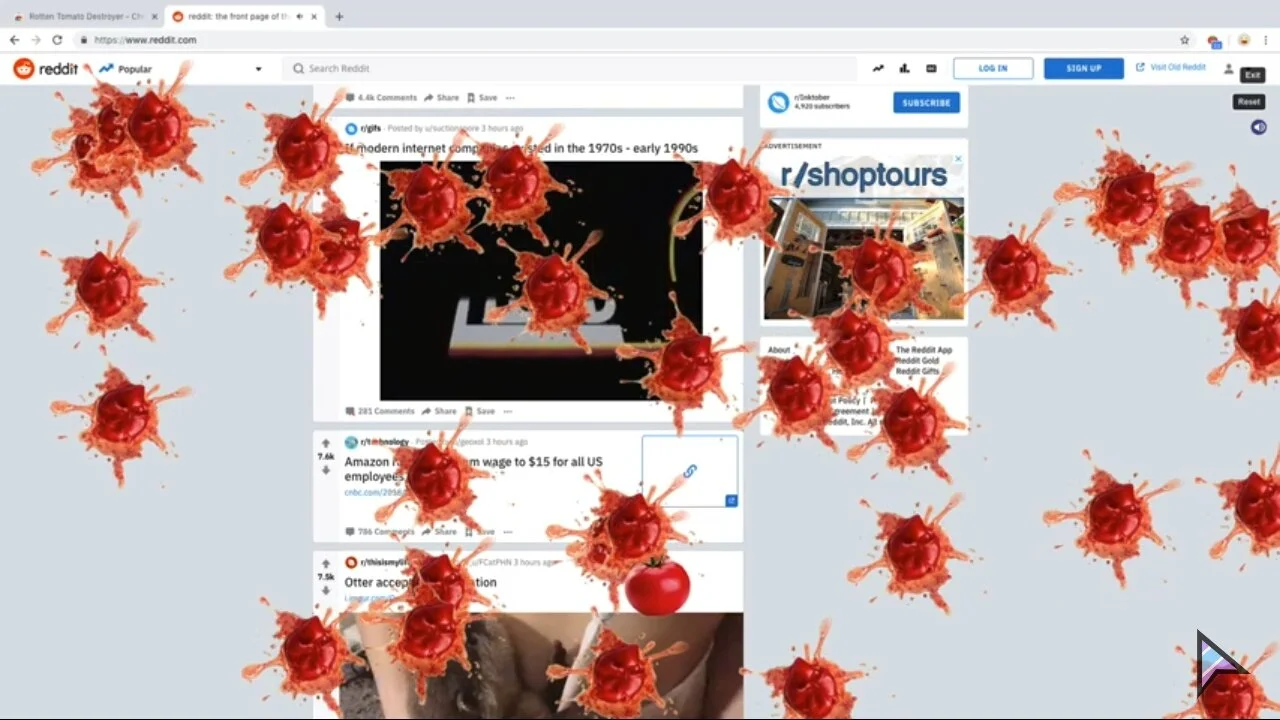The image size is (1280, 720).
Task: Close the r/shoptours ad
Action: pos(958,158)
